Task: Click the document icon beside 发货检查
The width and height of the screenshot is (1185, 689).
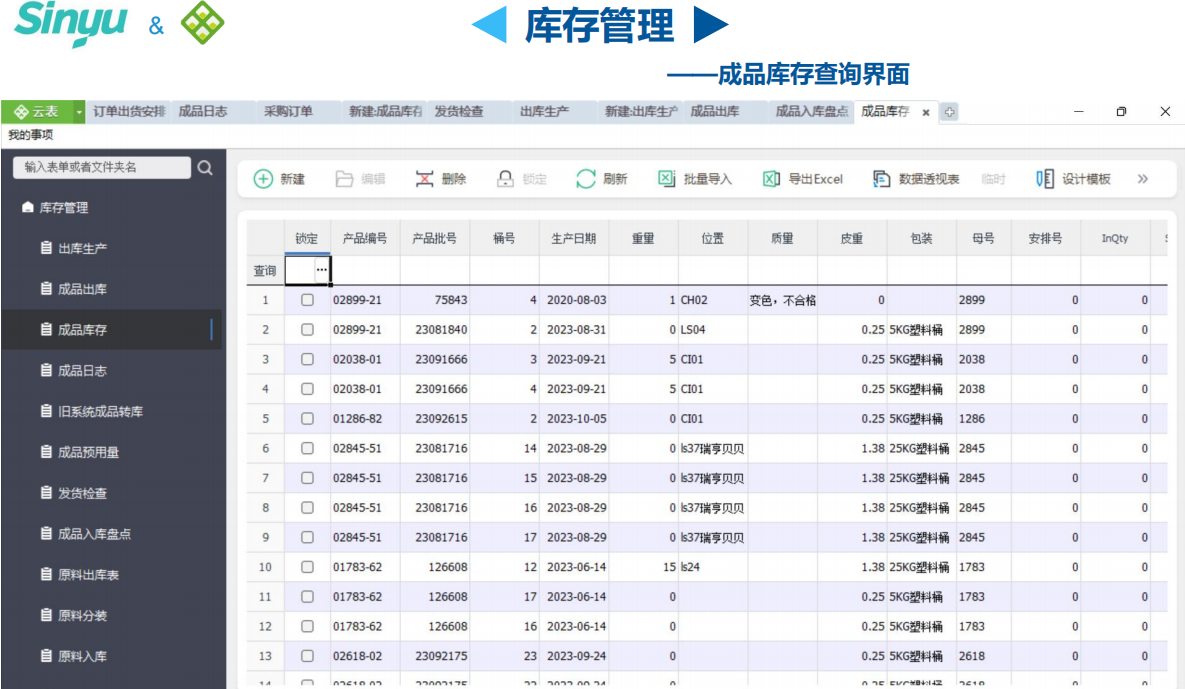Action: tap(46, 493)
